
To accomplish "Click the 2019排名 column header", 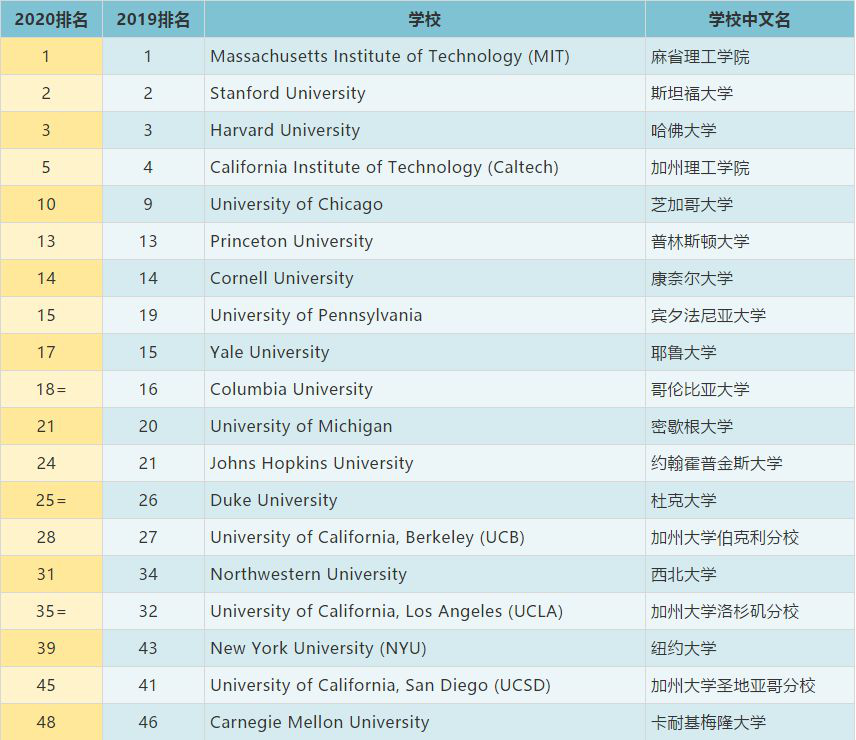I will click(153, 19).
